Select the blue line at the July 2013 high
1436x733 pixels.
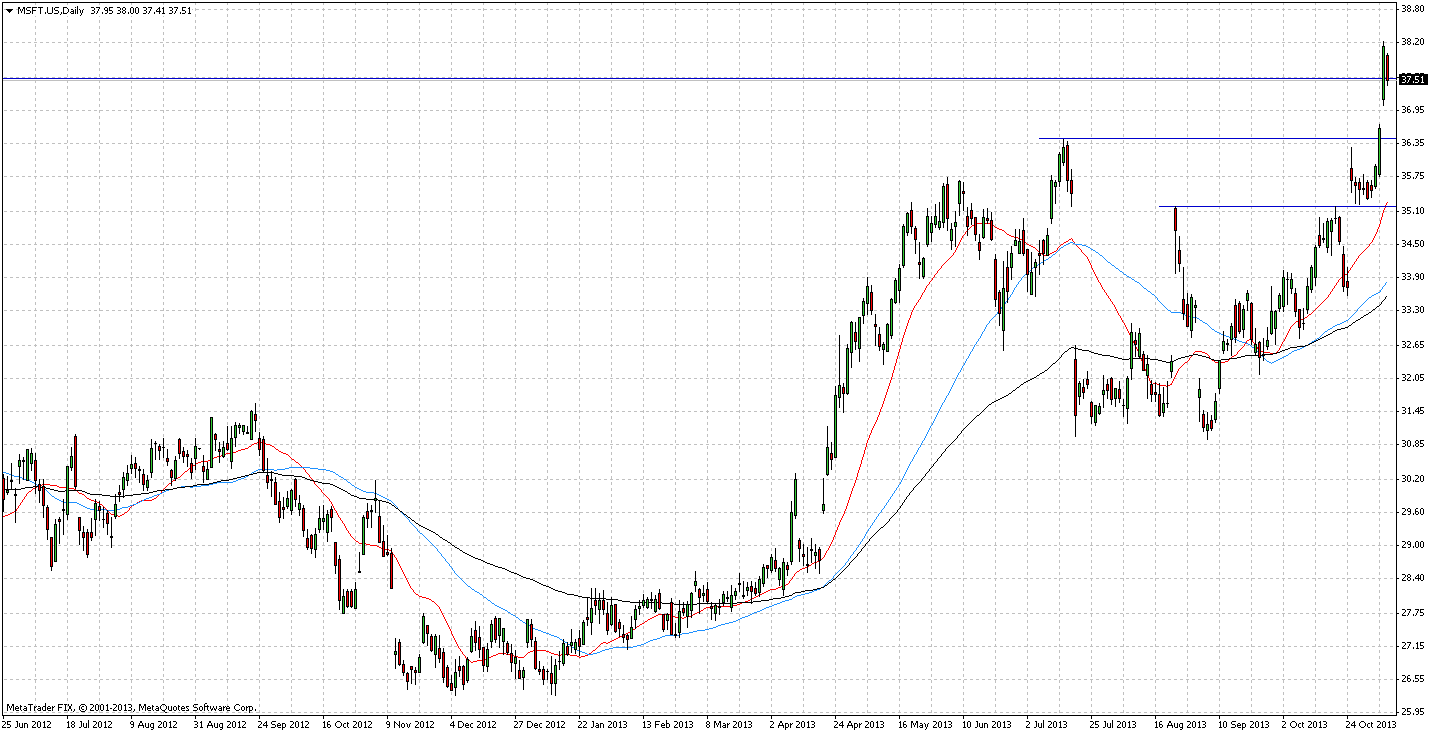(x=1217, y=138)
